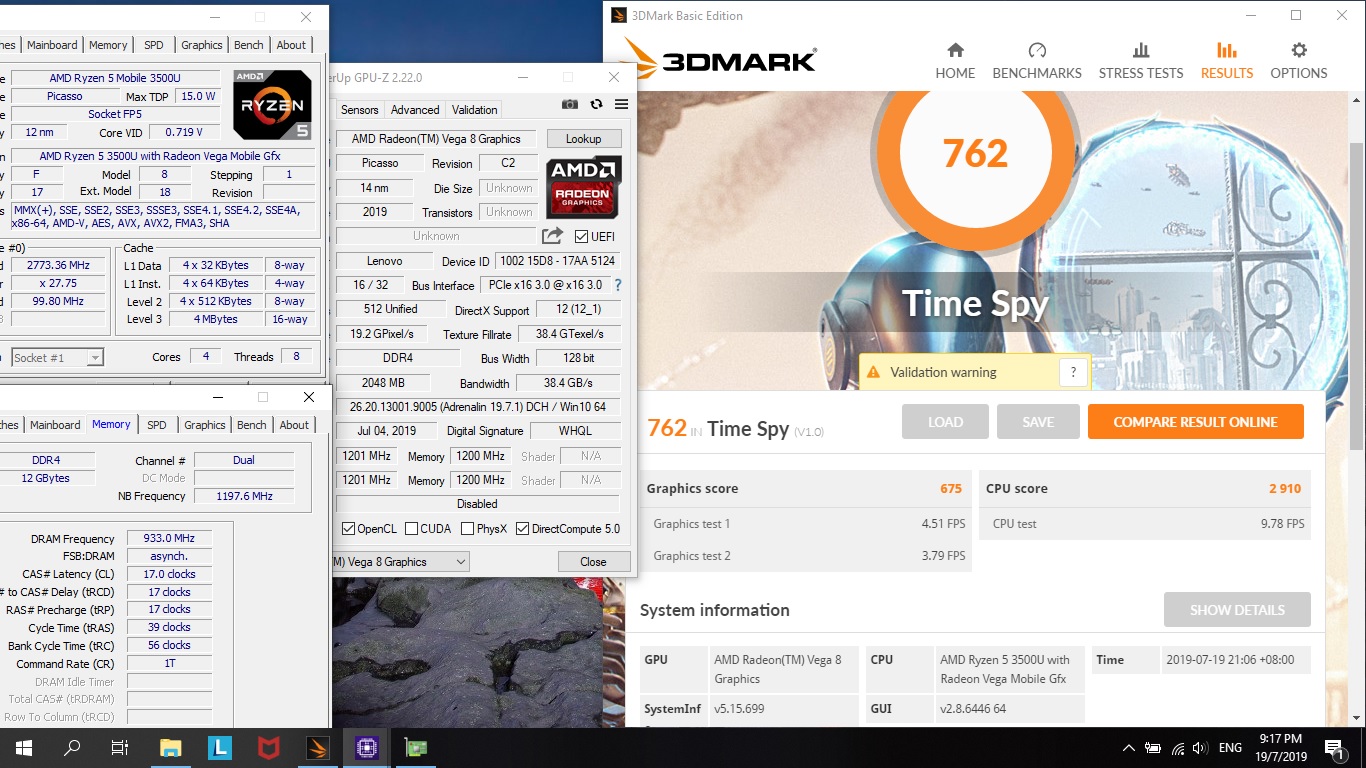Click the Ryzen 5 logo in CPU-Z
Screen dimensions: 1366x768
(x=272, y=104)
